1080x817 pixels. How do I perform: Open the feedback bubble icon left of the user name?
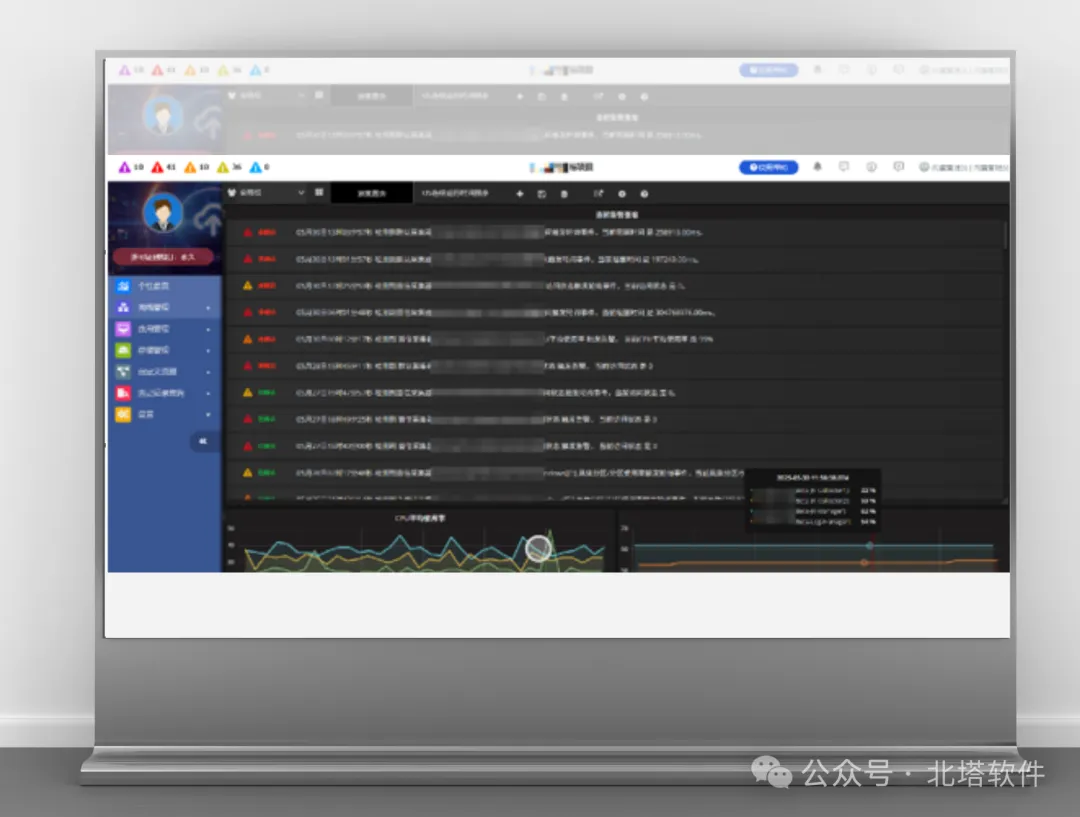click(x=898, y=167)
